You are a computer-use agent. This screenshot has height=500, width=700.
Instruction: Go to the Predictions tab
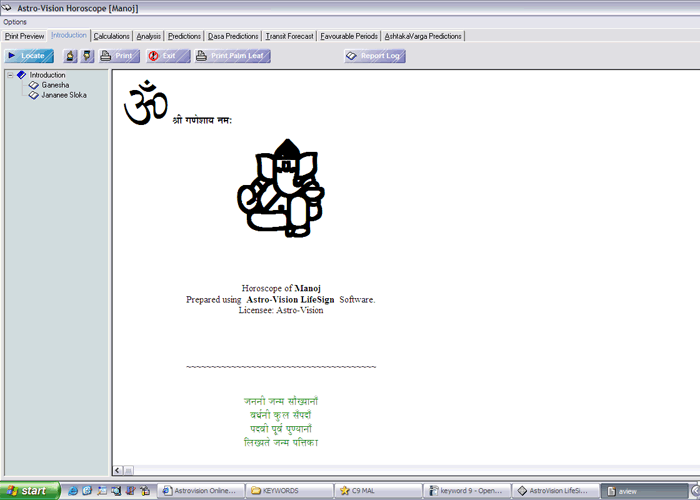coord(184,36)
